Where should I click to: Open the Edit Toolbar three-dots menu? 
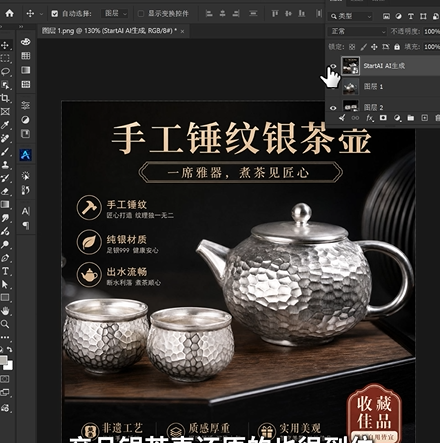click(x=5, y=337)
